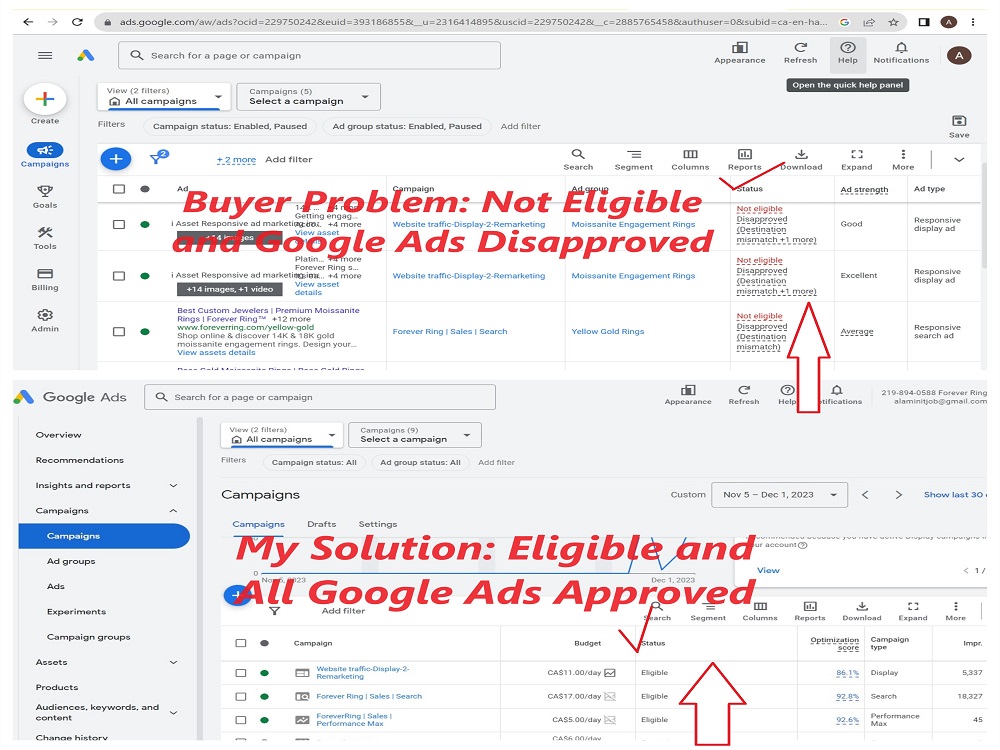Open Campaigns megaphone icon in left rail
Viewport: 1000px width, 750px height.
pyautogui.click(x=45, y=151)
